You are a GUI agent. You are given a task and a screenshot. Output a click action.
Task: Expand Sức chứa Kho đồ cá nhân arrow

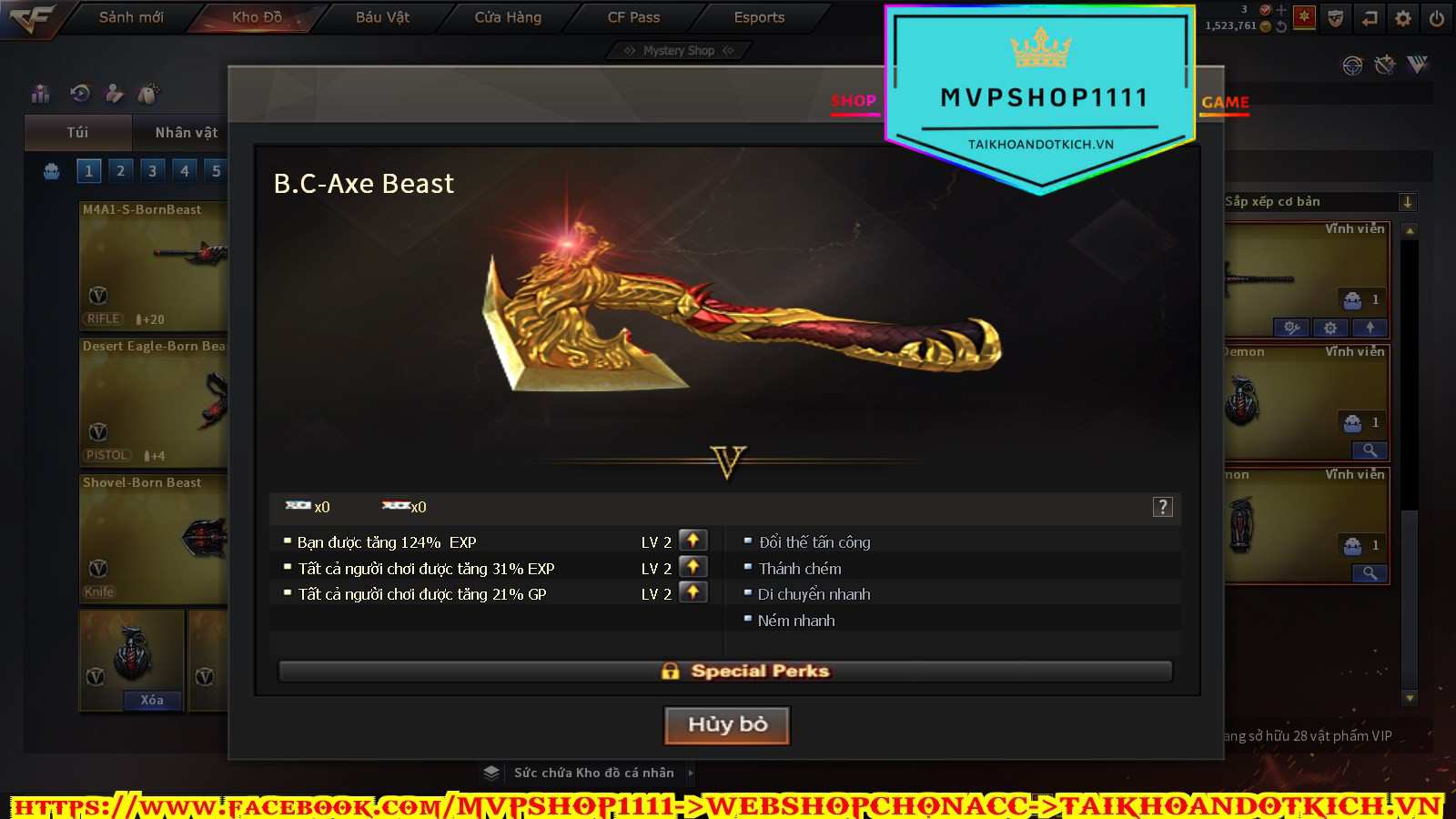point(691,773)
